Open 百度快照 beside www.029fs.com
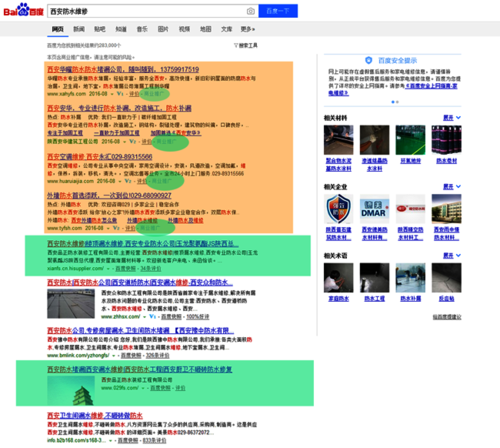 pos(160,388)
